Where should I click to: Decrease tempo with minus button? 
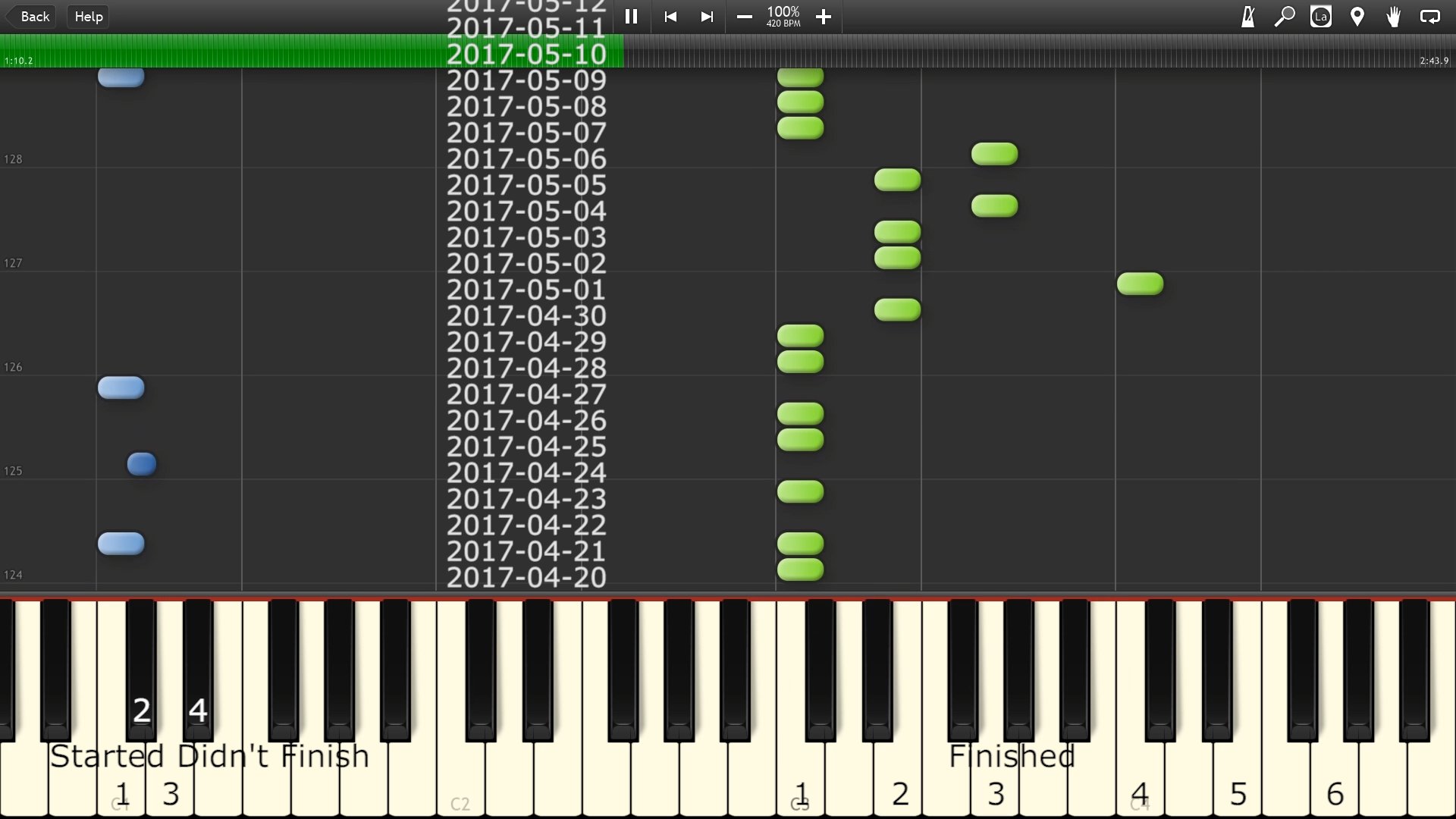(x=745, y=17)
